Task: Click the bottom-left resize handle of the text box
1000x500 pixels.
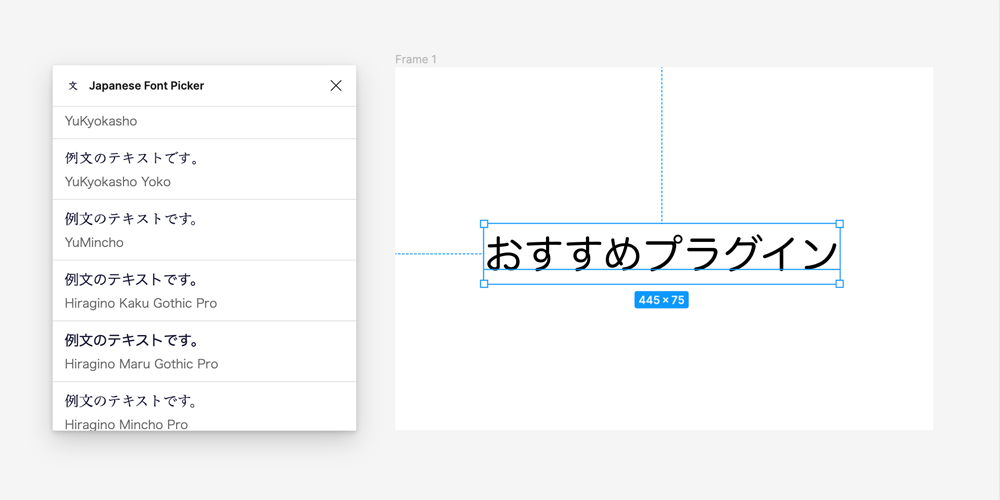Action: [484, 284]
